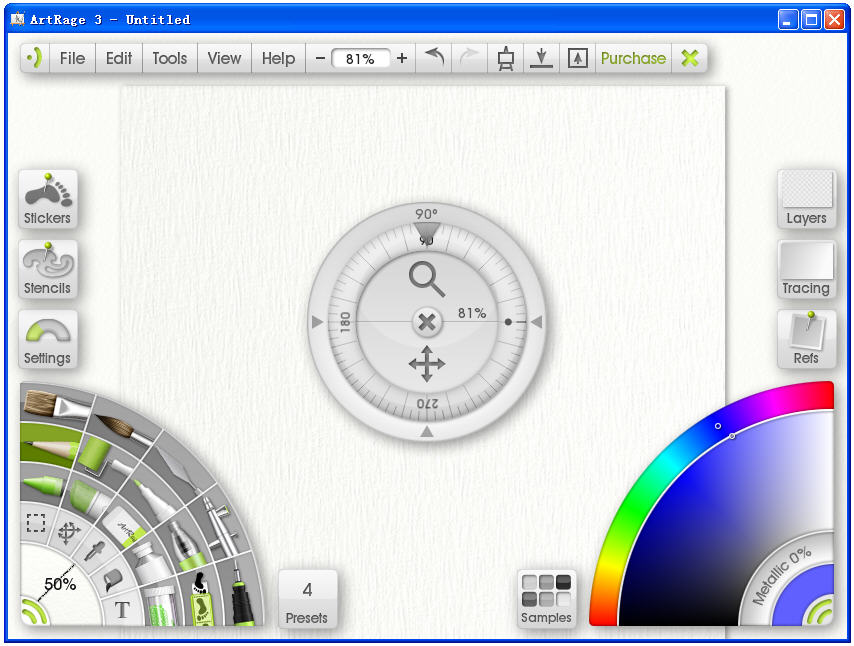Select the Felt Pen marker tool
Screen dimensions: 854x646
[x=155, y=498]
